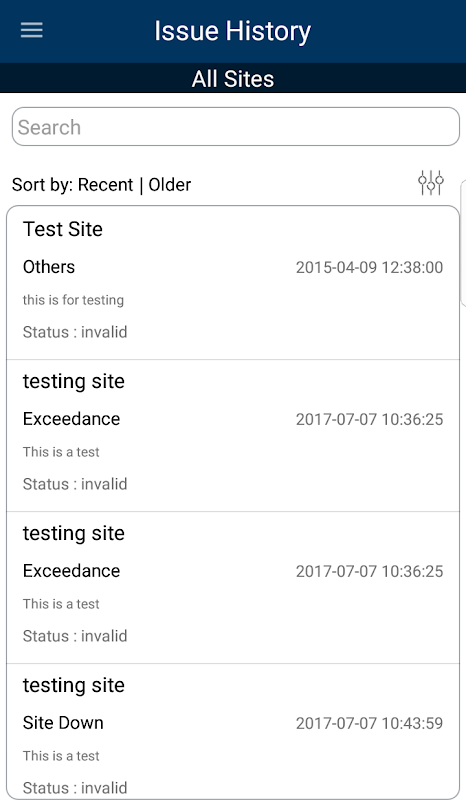Viewport: 466px width, 800px height.
Task: Tap the 2017-07-07 10:43:59 timestamp
Action: click(x=370, y=723)
